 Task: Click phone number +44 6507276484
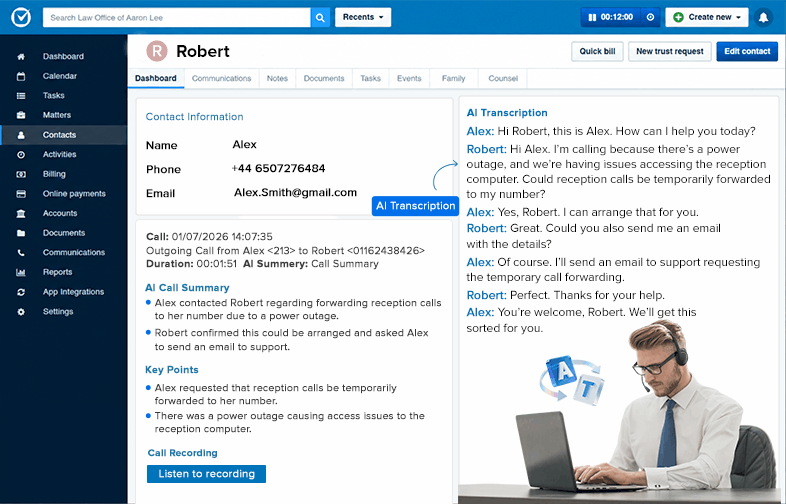click(x=278, y=169)
